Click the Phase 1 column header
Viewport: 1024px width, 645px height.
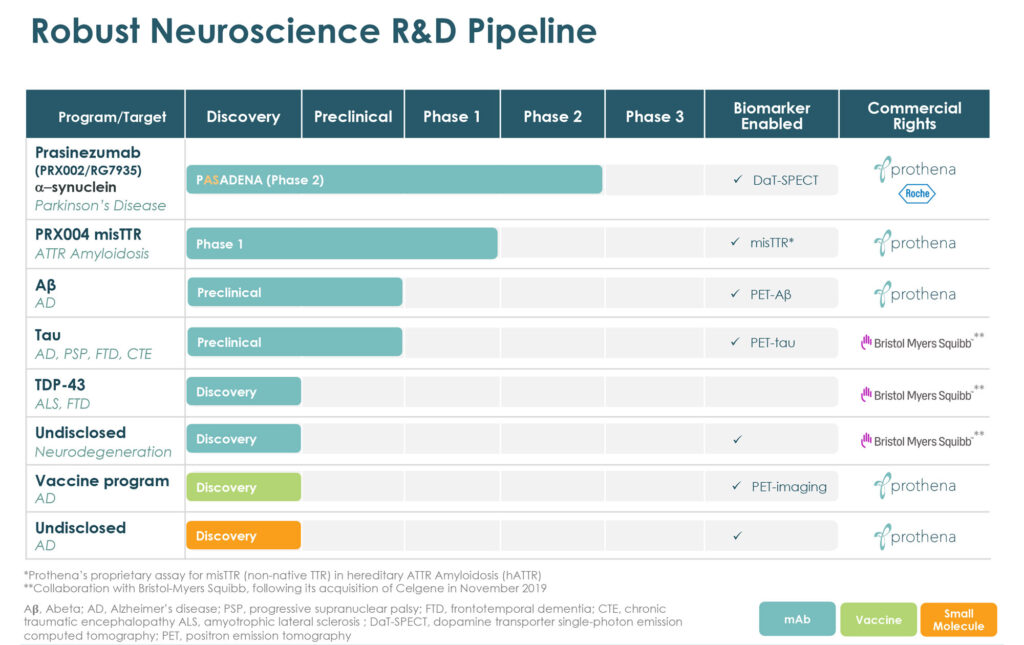pos(452,114)
